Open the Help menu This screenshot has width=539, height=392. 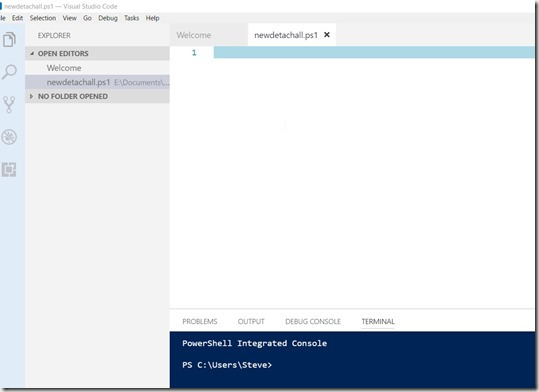tap(152, 18)
